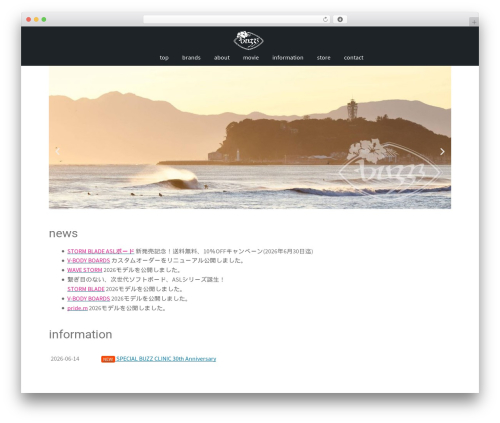Open V-BODY BOARDS custom order link
Screen dimensions: 500x423
[x=89, y=261]
